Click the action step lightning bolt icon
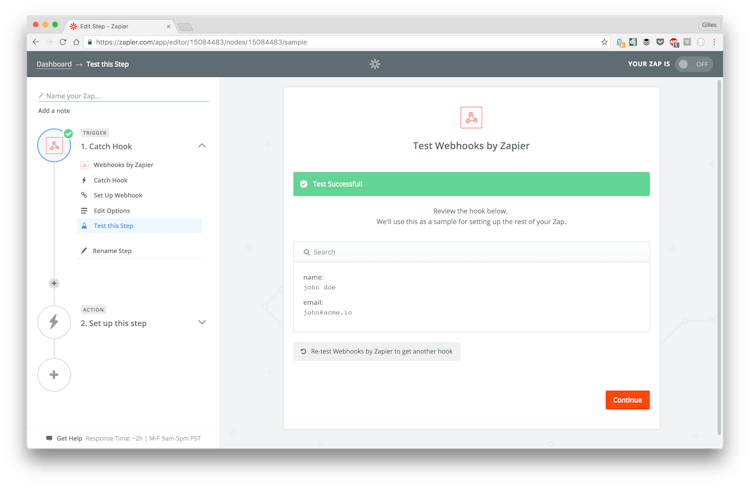 click(54, 322)
